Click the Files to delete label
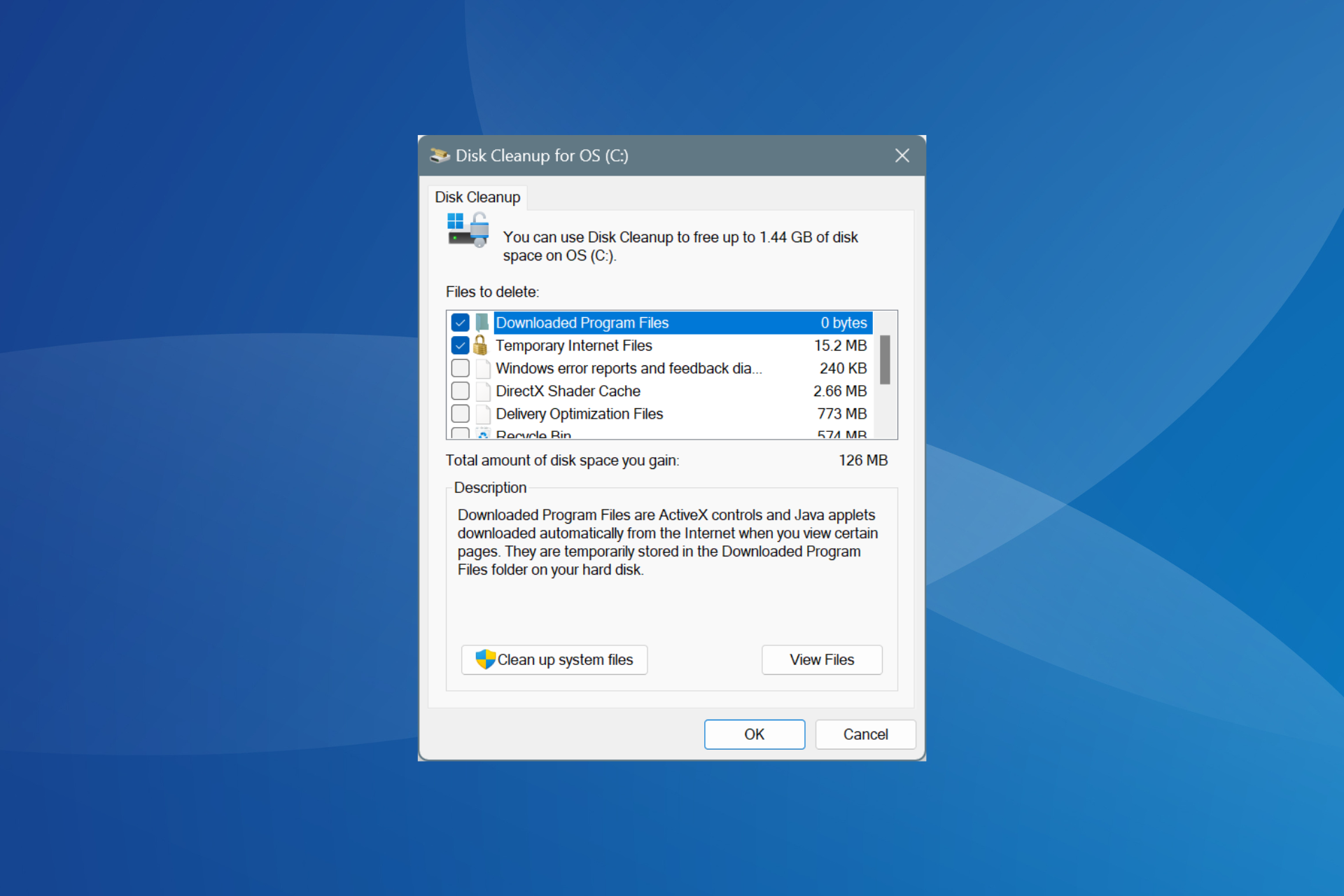1344x896 pixels. tap(492, 292)
